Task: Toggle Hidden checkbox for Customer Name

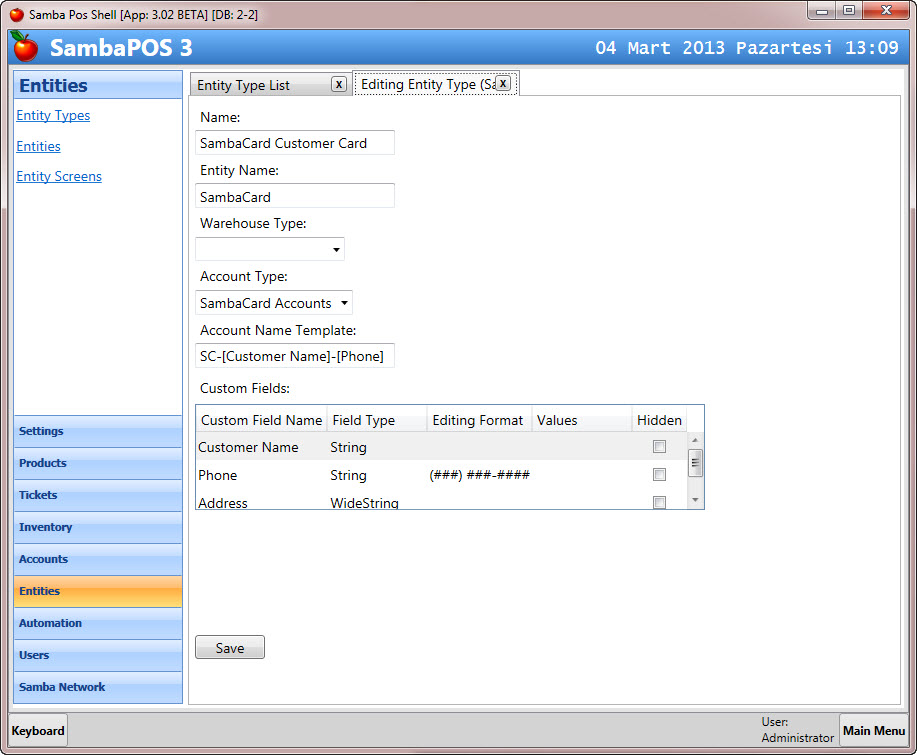Action: coord(659,447)
